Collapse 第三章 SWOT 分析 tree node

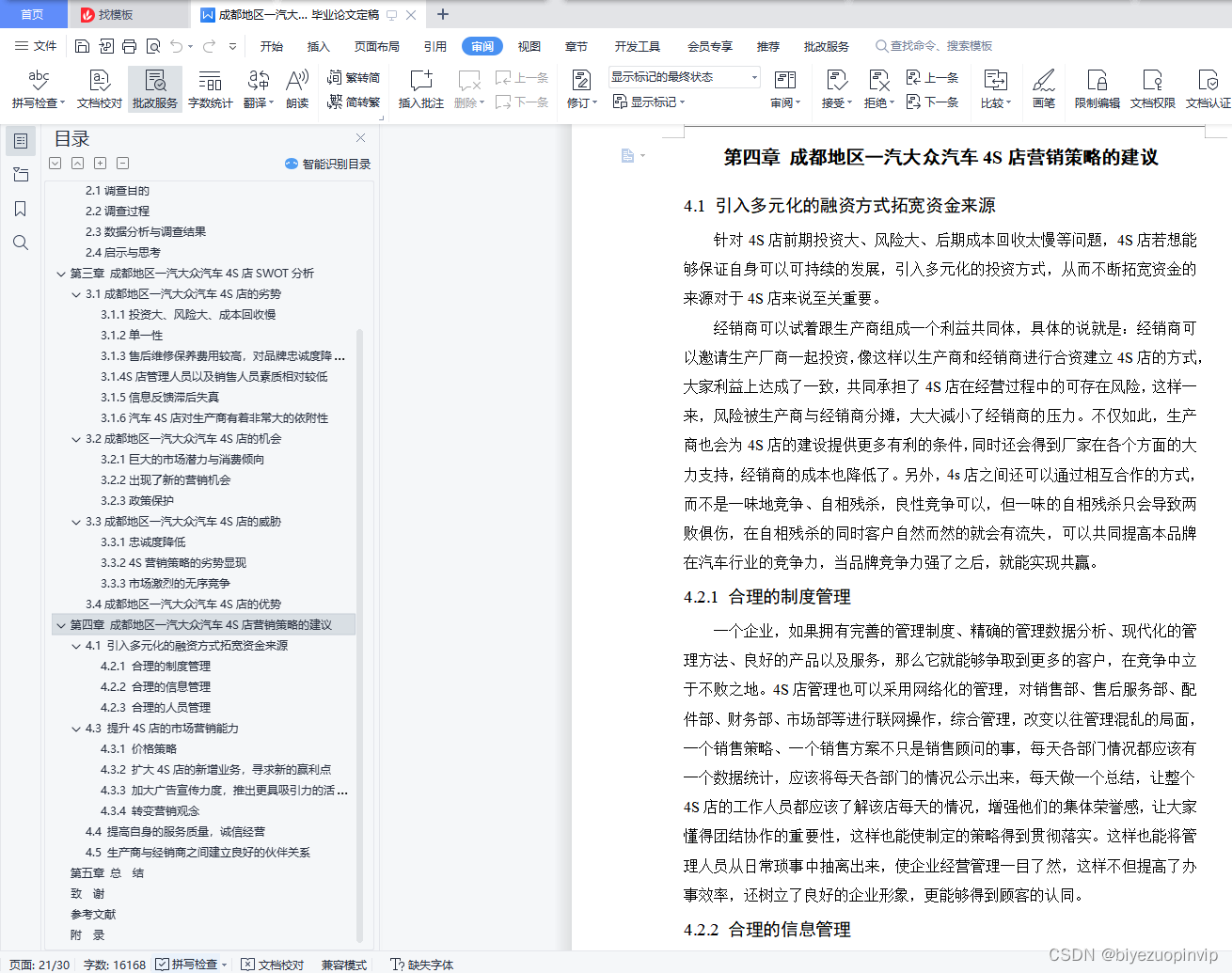coord(61,274)
